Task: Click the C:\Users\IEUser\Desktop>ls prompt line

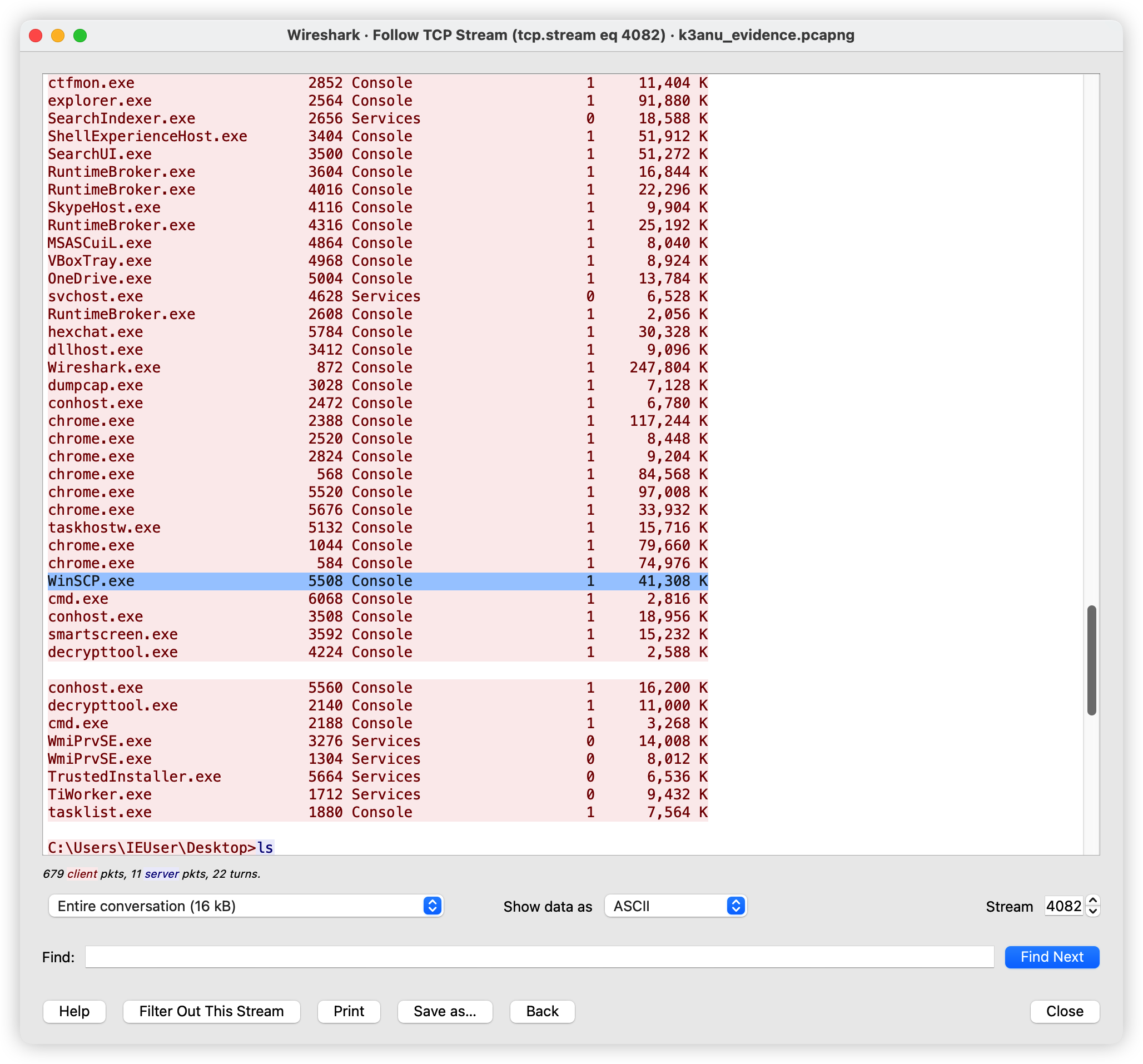Action: (161, 848)
